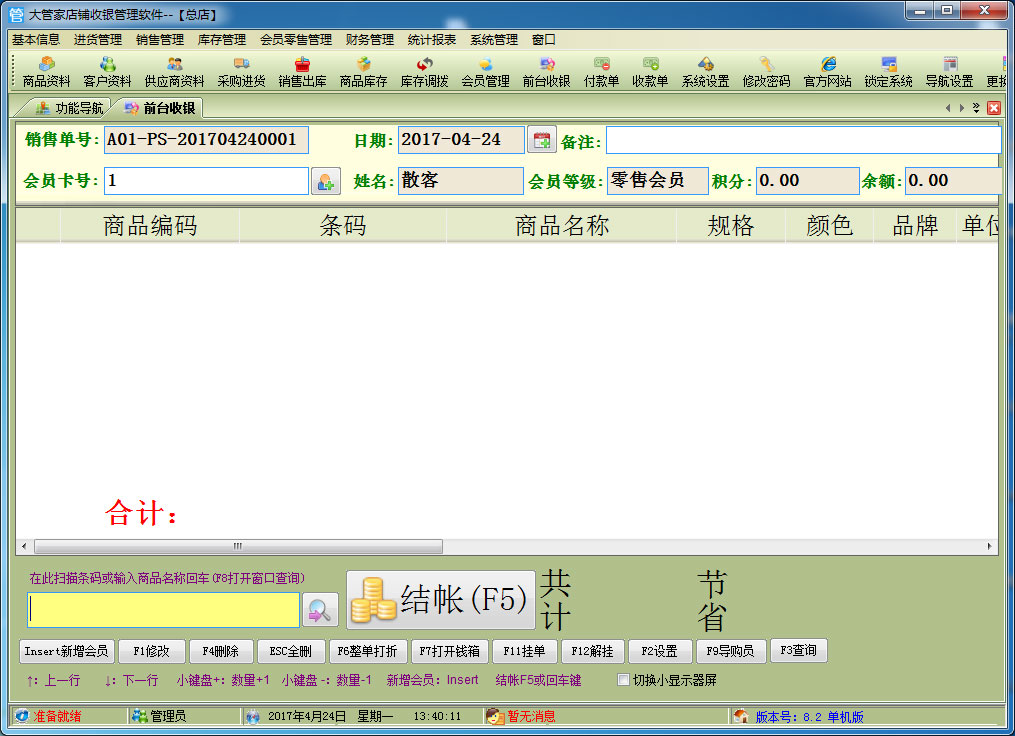This screenshot has width=1015, height=736.
Task: Click 暂无消息 in status bar
Action: (531, 716)
